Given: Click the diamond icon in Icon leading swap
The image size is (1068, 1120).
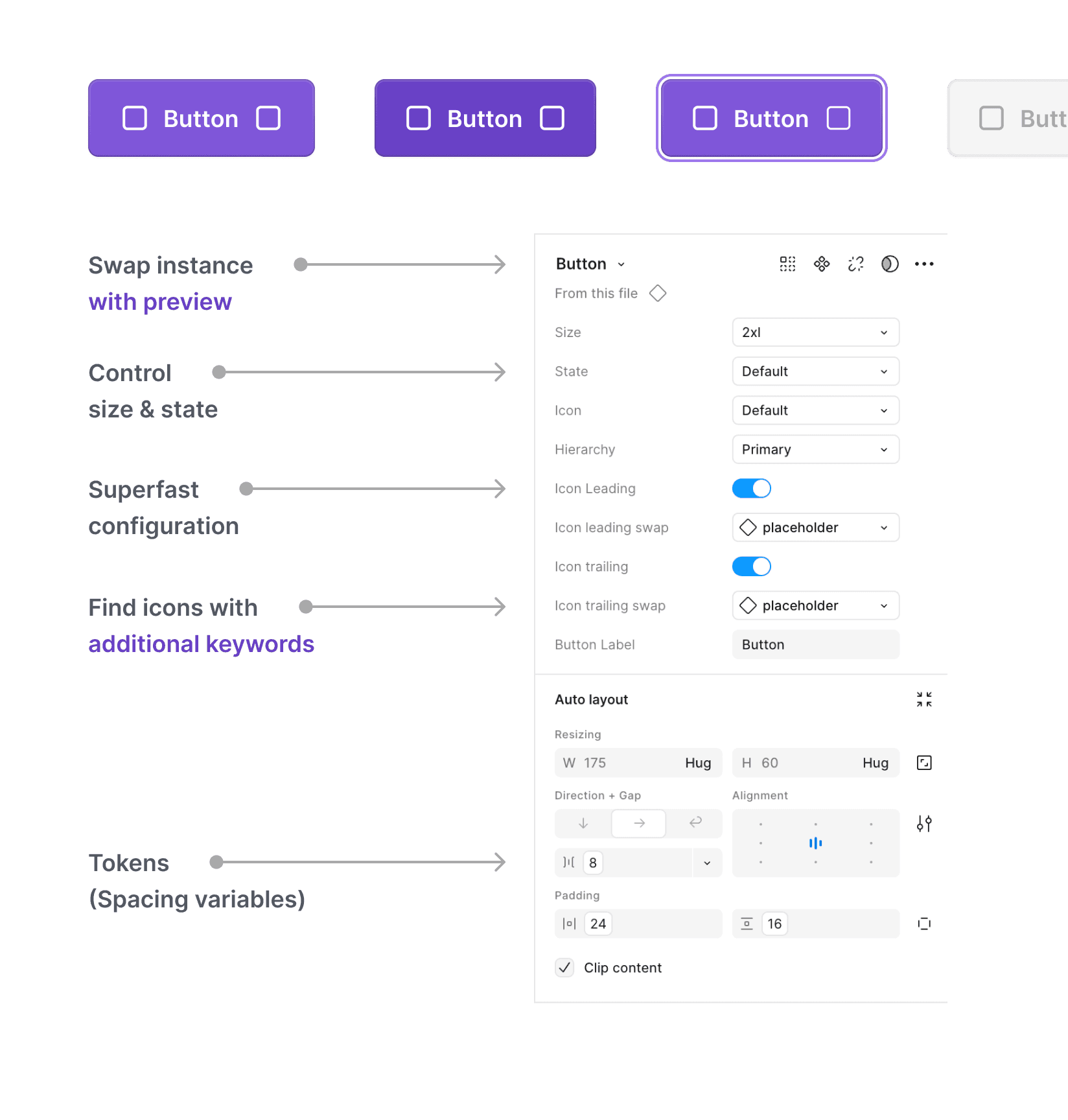Looking at the screenshot, I should tap(748, 528).
